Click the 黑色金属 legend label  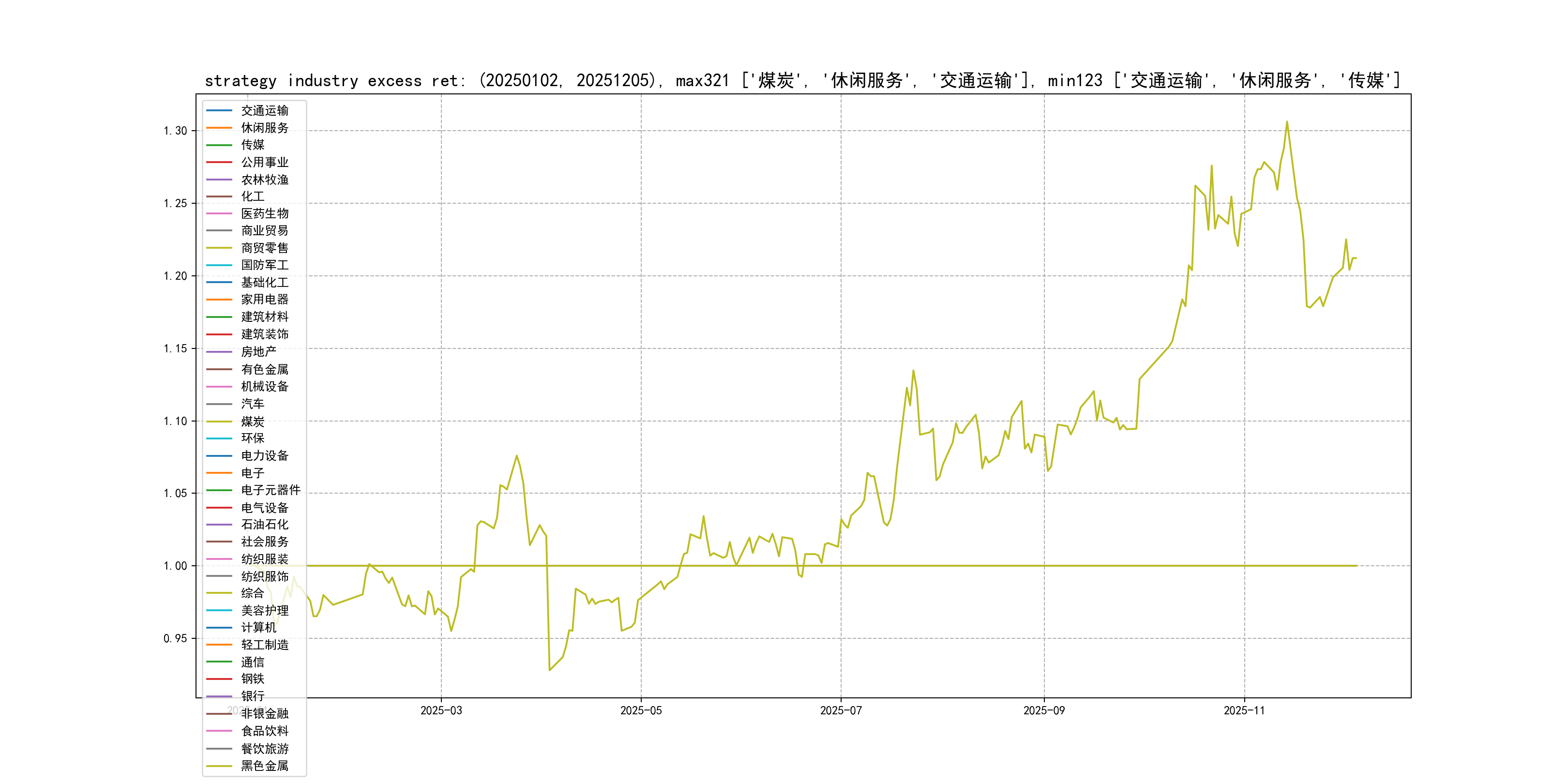coord(264,766)
